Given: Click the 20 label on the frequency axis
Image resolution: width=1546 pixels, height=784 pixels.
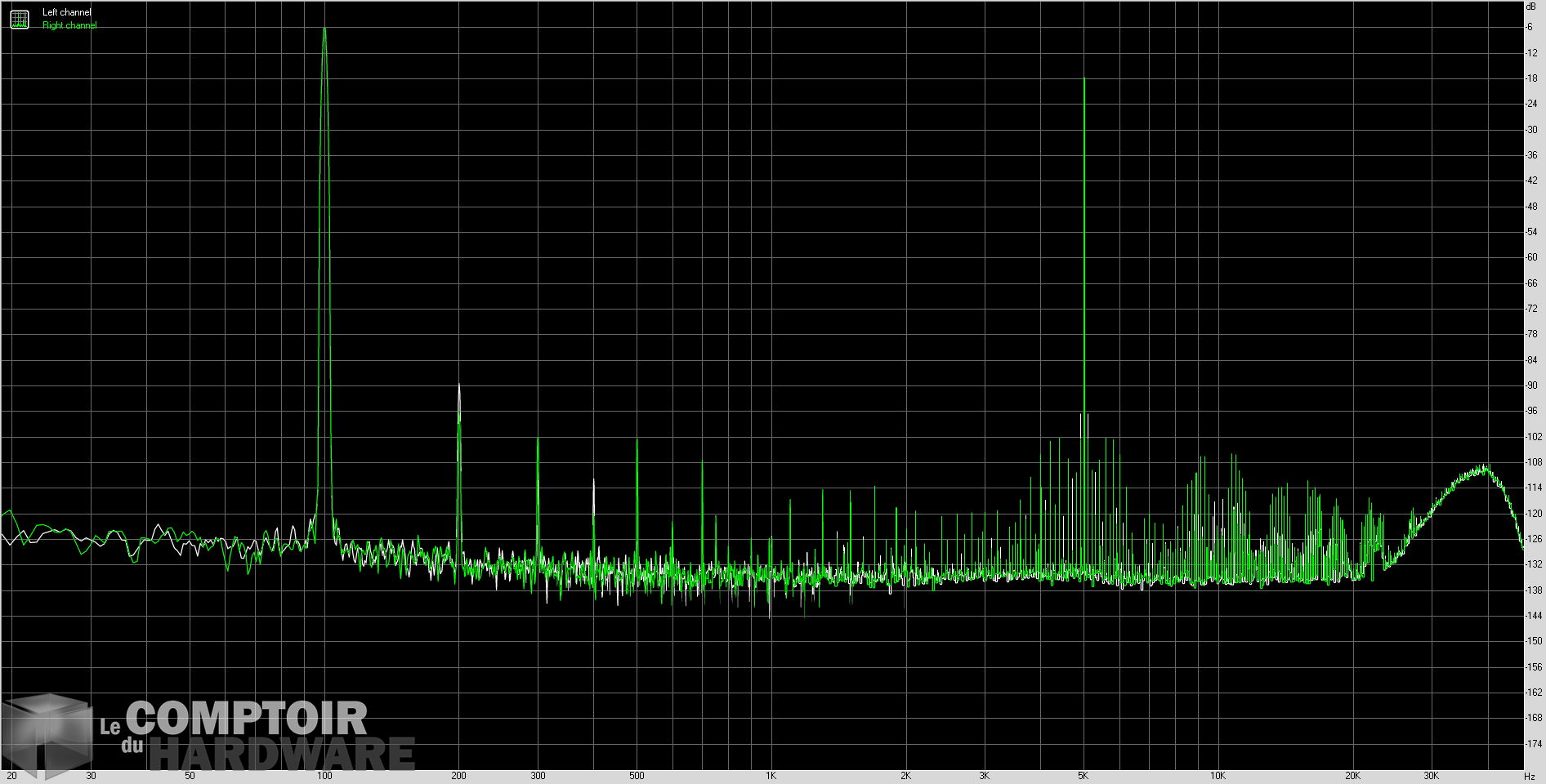Looking at the screenshot, I should coord(11,776).
